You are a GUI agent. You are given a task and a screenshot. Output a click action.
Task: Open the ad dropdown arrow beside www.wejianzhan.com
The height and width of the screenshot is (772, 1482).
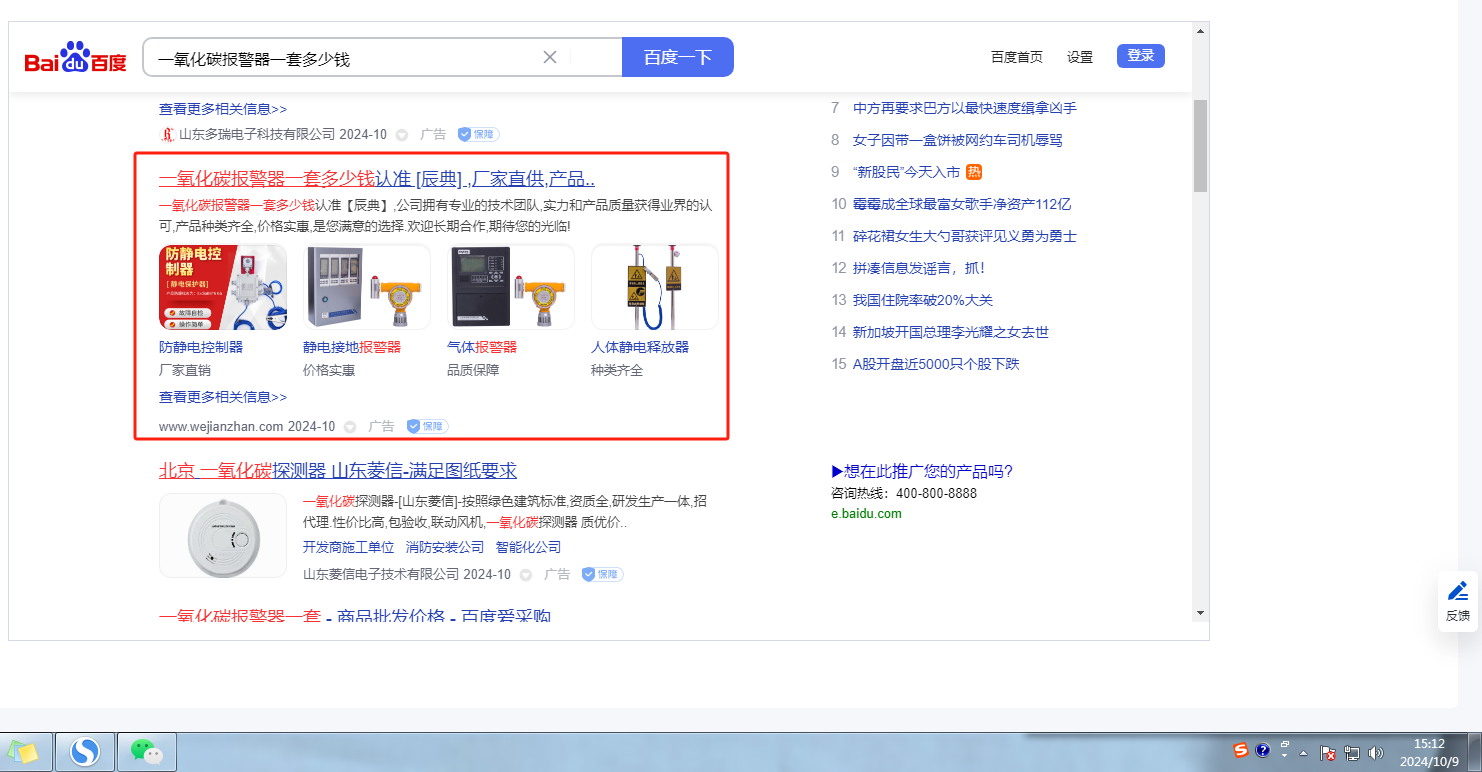point(350,426)
